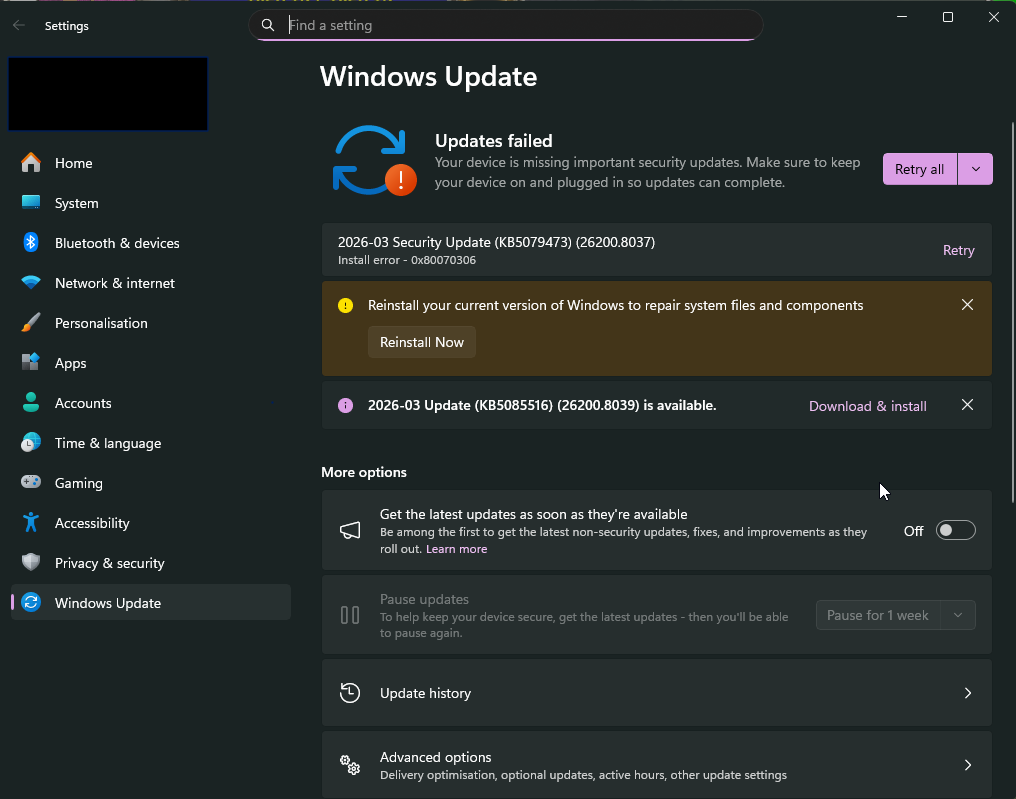This screenshot has width=1016, height=799.
Task: Click the yellow warning icon on reinstall banner
Action: 345,305
